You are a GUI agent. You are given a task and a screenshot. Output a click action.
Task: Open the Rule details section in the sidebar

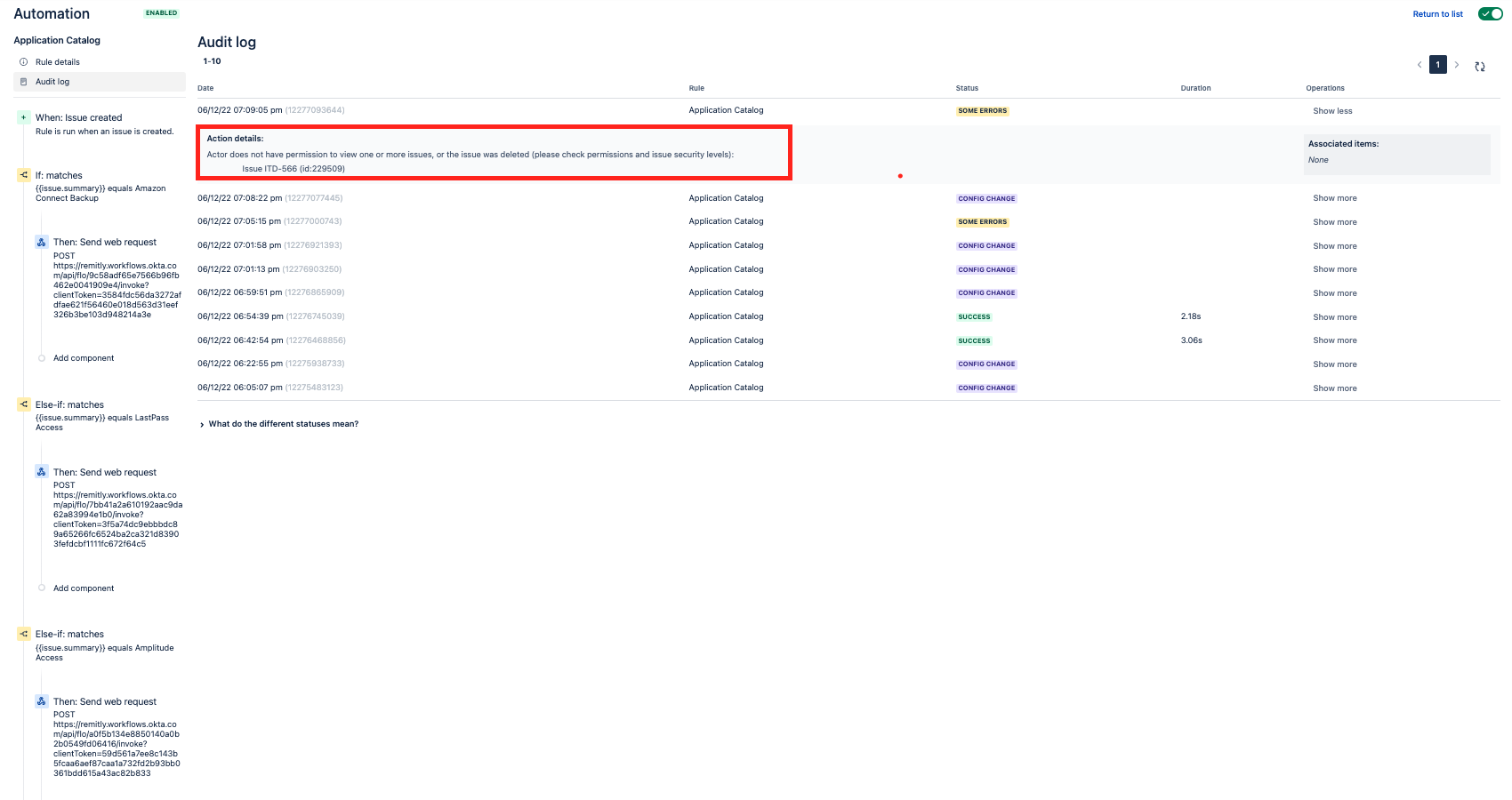(56, 61)
